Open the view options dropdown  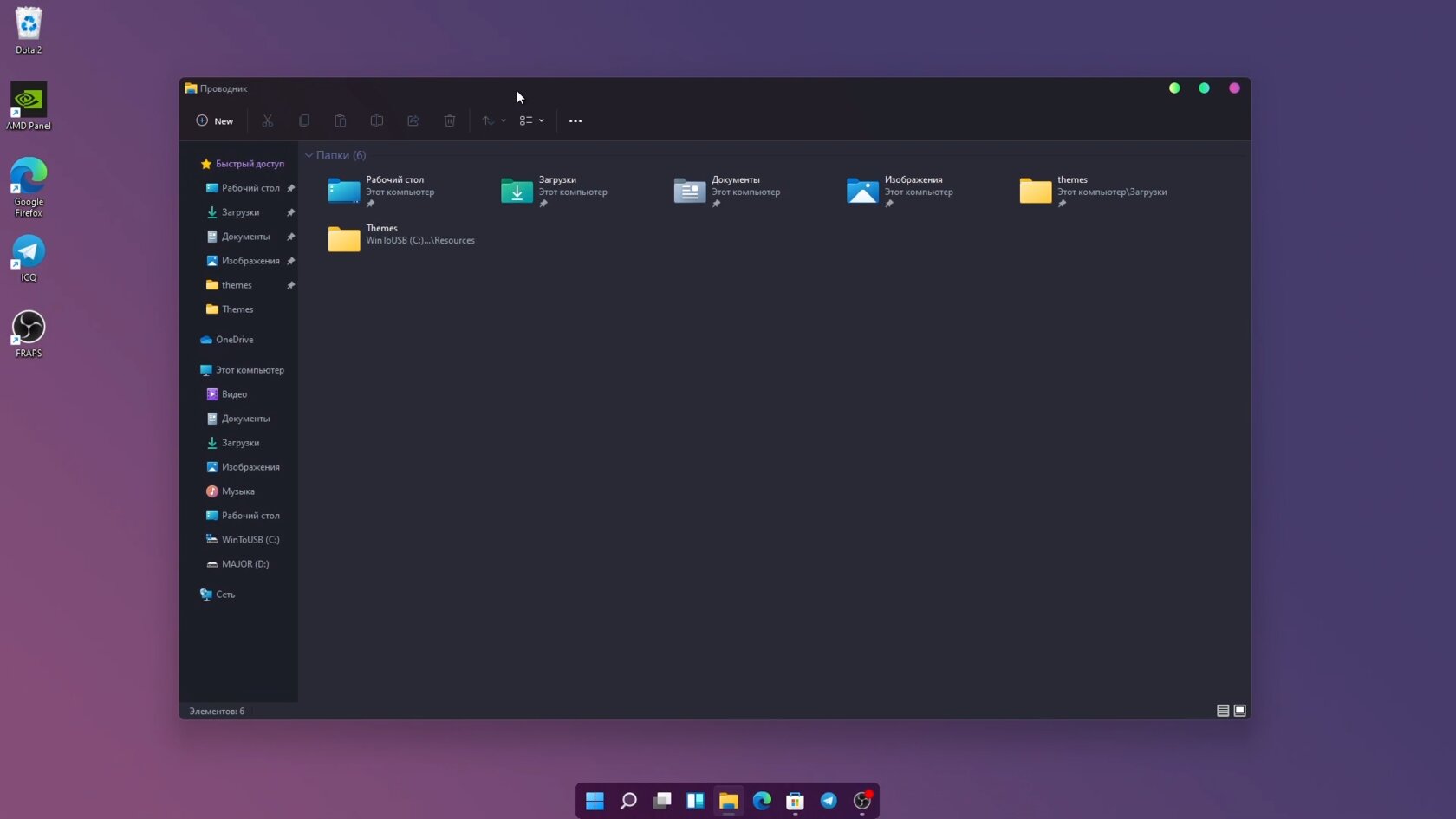530,120
